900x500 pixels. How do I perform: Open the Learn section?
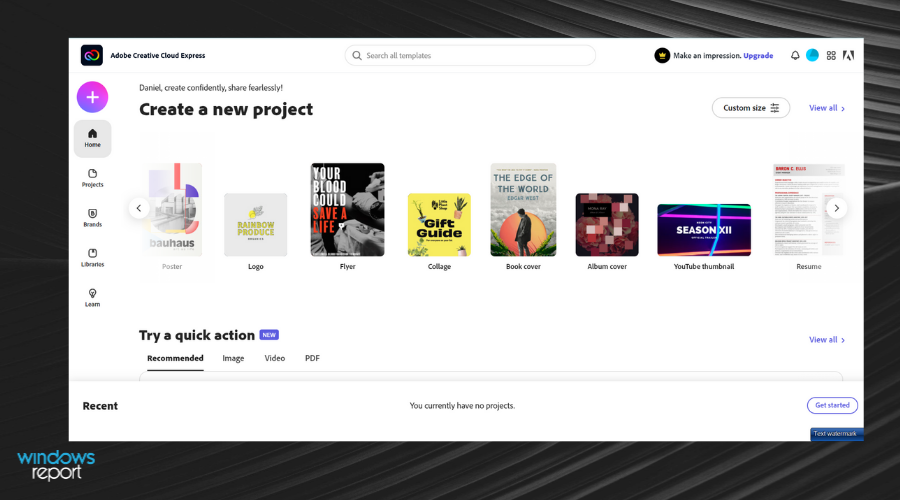click(92, 298)
